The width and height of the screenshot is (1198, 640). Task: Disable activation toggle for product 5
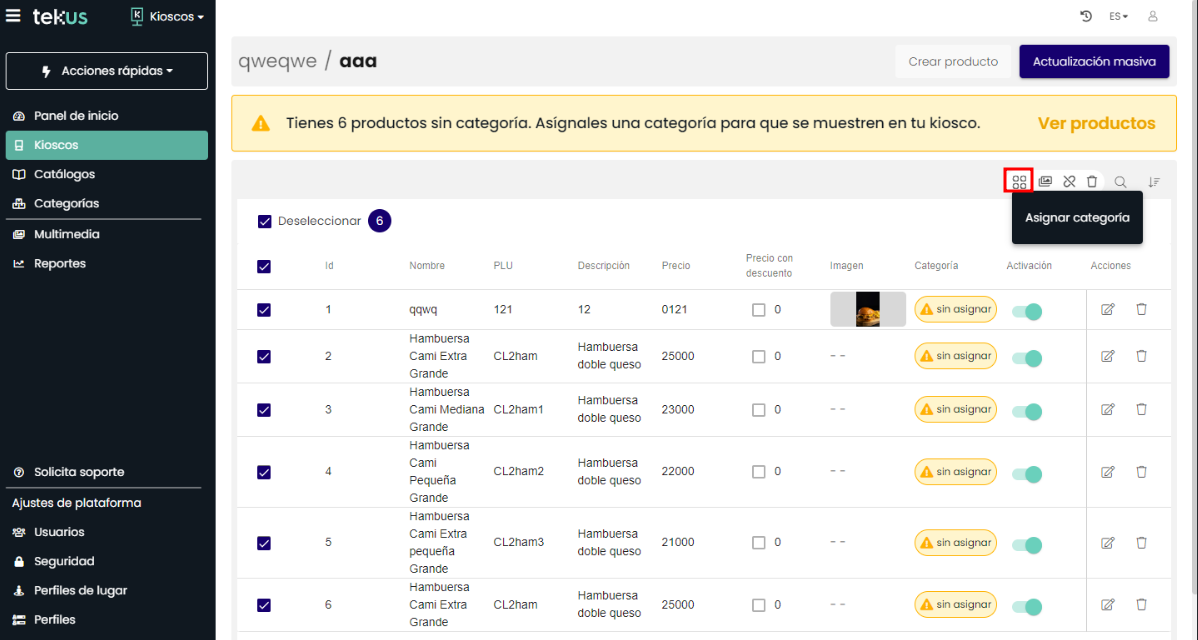click(x=1027, y=545)
